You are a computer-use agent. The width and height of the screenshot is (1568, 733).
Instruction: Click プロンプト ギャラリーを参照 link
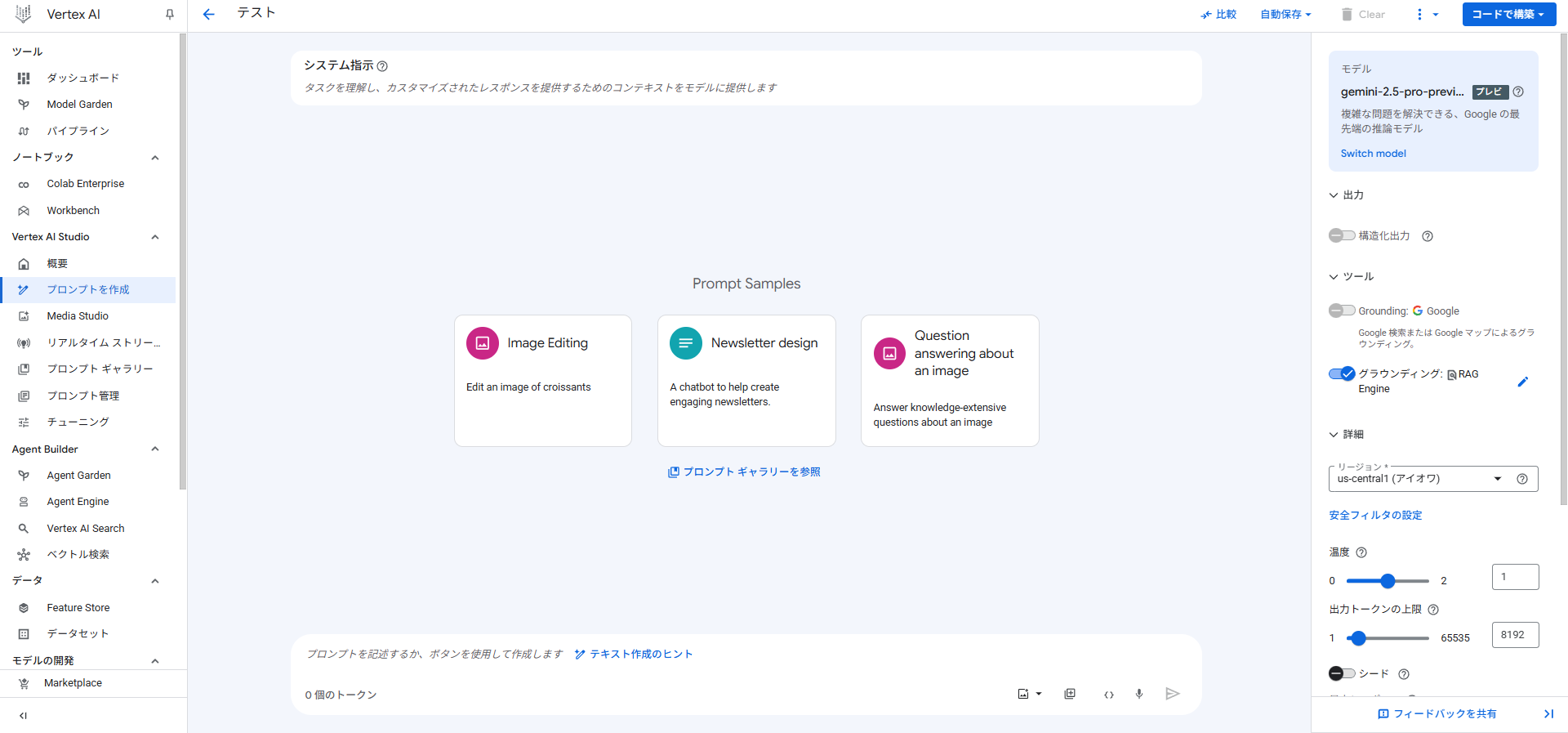pos(744,472)
